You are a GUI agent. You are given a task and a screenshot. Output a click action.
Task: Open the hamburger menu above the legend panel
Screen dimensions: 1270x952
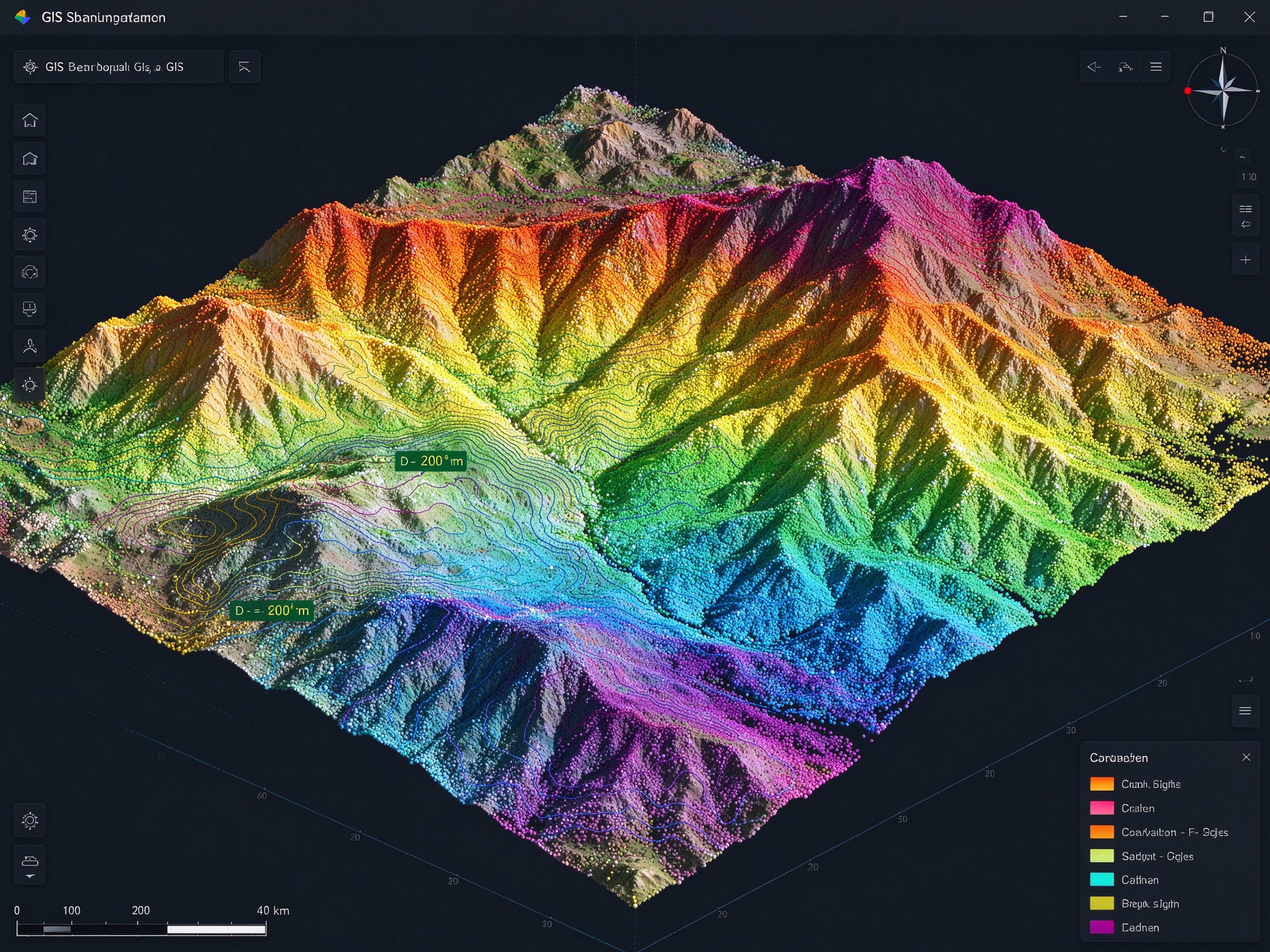(x=1245, y=711)
